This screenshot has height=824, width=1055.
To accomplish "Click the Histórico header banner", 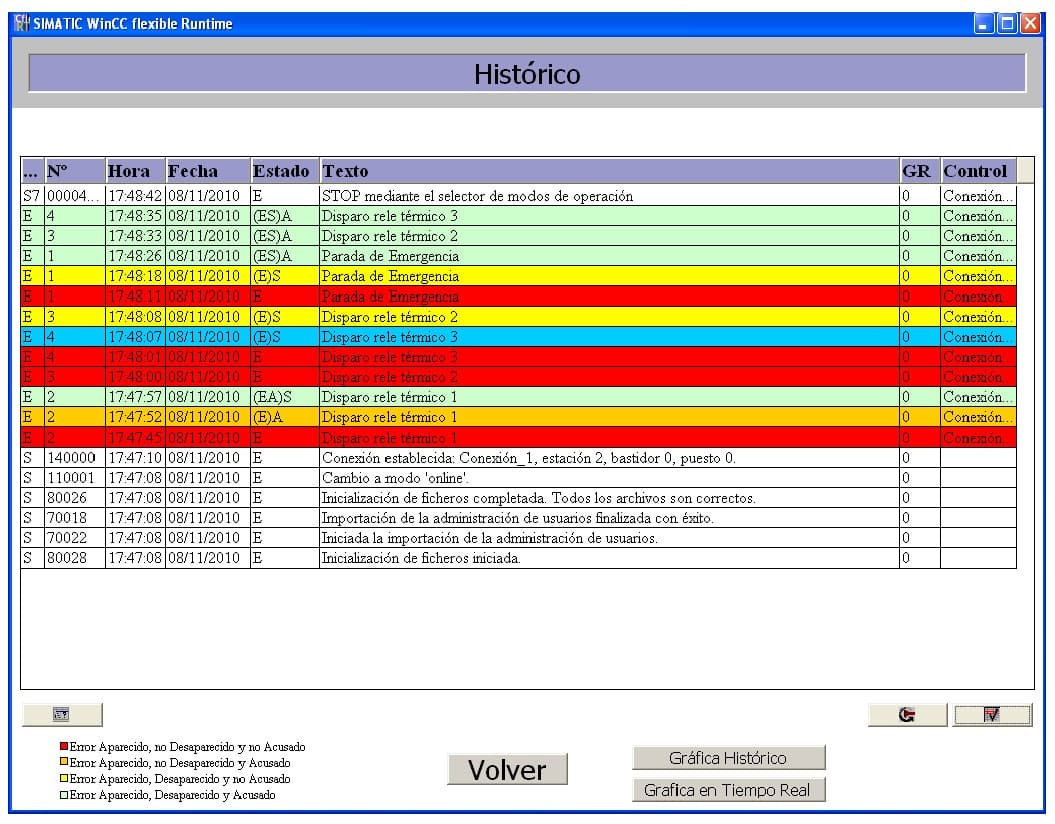I will pyautogui.click(x=527, y=73).
